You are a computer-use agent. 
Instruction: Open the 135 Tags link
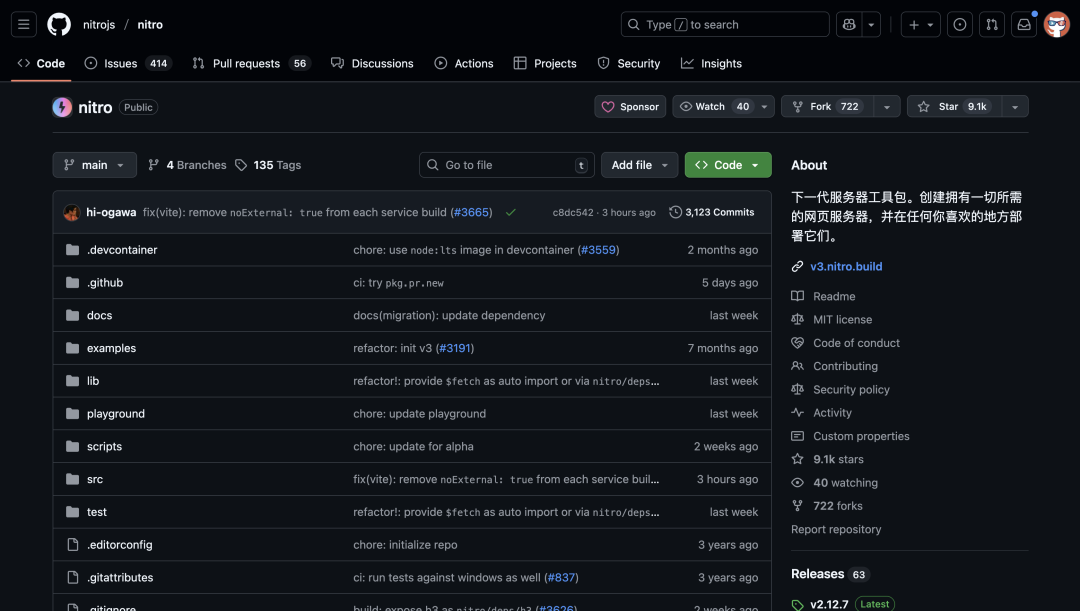pyautogui.click(x=268, y=165)
